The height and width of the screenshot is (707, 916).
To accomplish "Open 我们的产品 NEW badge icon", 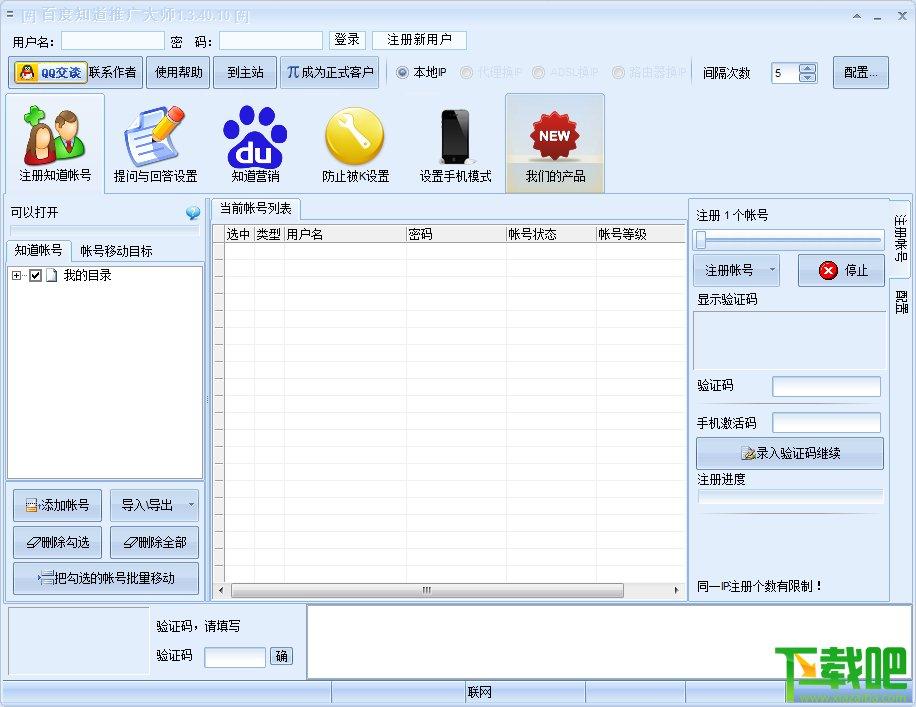I will [x=555, y=144].
